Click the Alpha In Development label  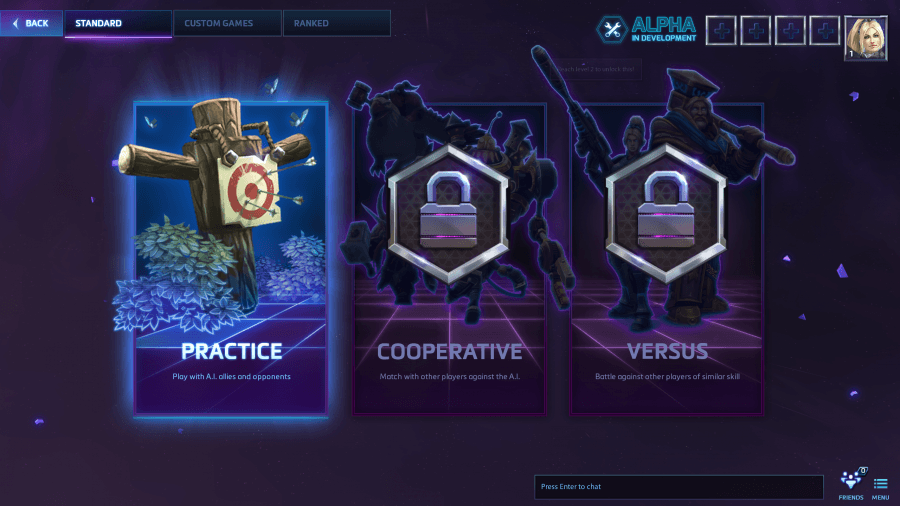pyautogui.click(x=664, y=29)
